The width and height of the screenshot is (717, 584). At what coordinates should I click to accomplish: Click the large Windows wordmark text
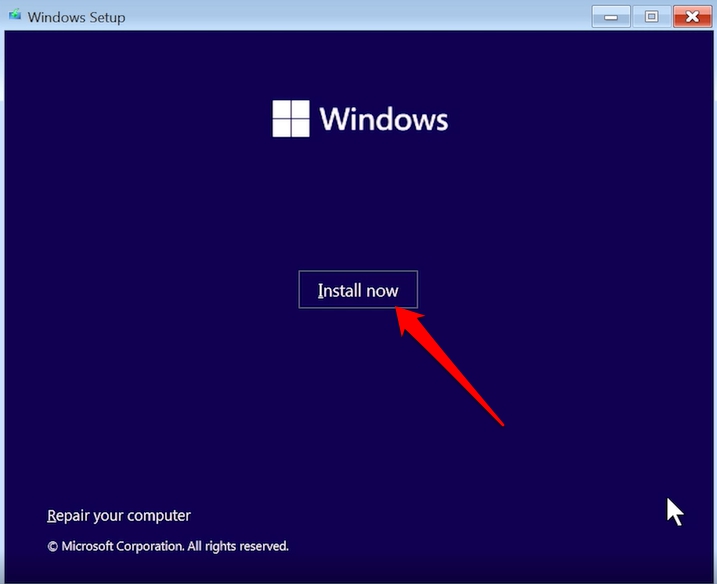point(384,119)
